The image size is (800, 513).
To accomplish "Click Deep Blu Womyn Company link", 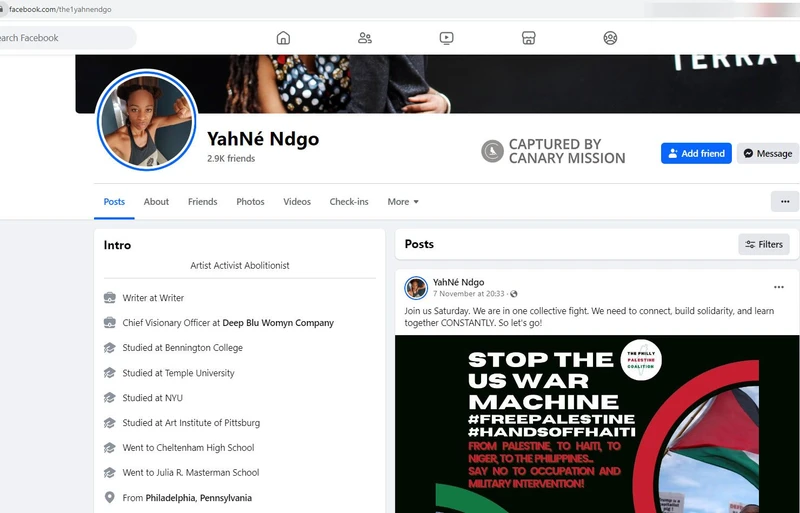I will 278,323.
